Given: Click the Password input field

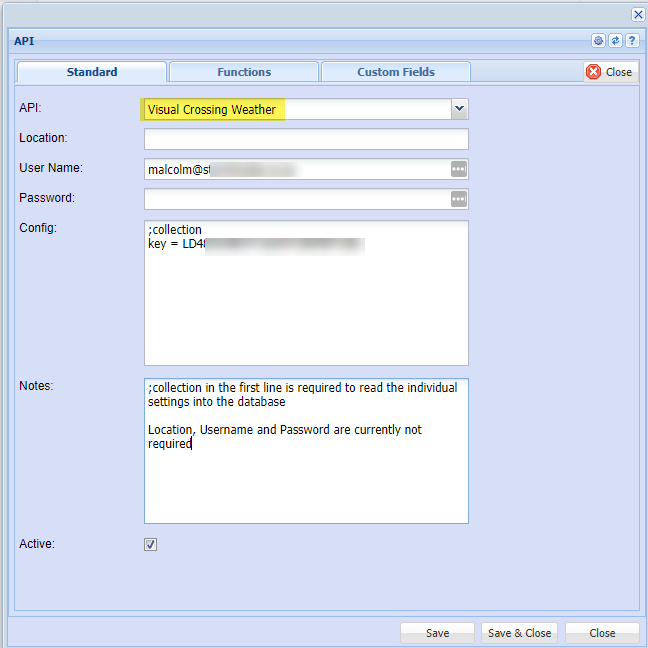Looking at the screenshot, I should (x=296, y=199).
